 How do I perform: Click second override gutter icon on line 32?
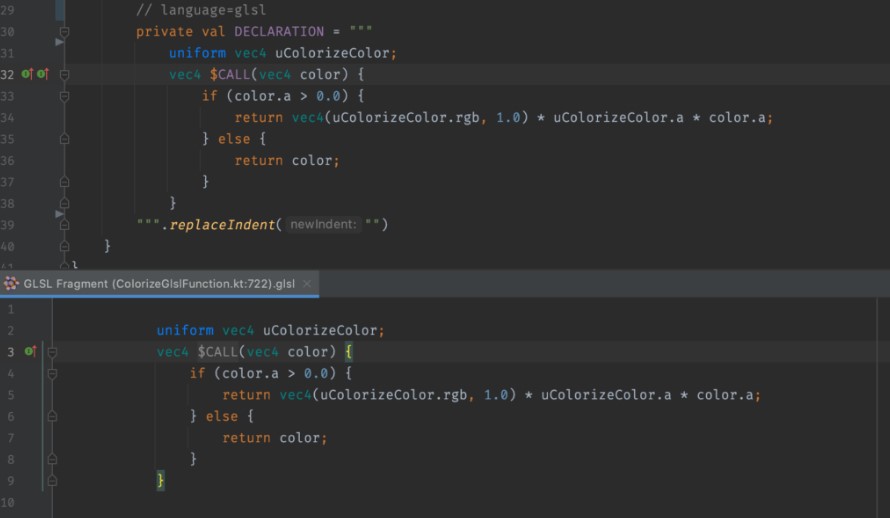(42, 75)
